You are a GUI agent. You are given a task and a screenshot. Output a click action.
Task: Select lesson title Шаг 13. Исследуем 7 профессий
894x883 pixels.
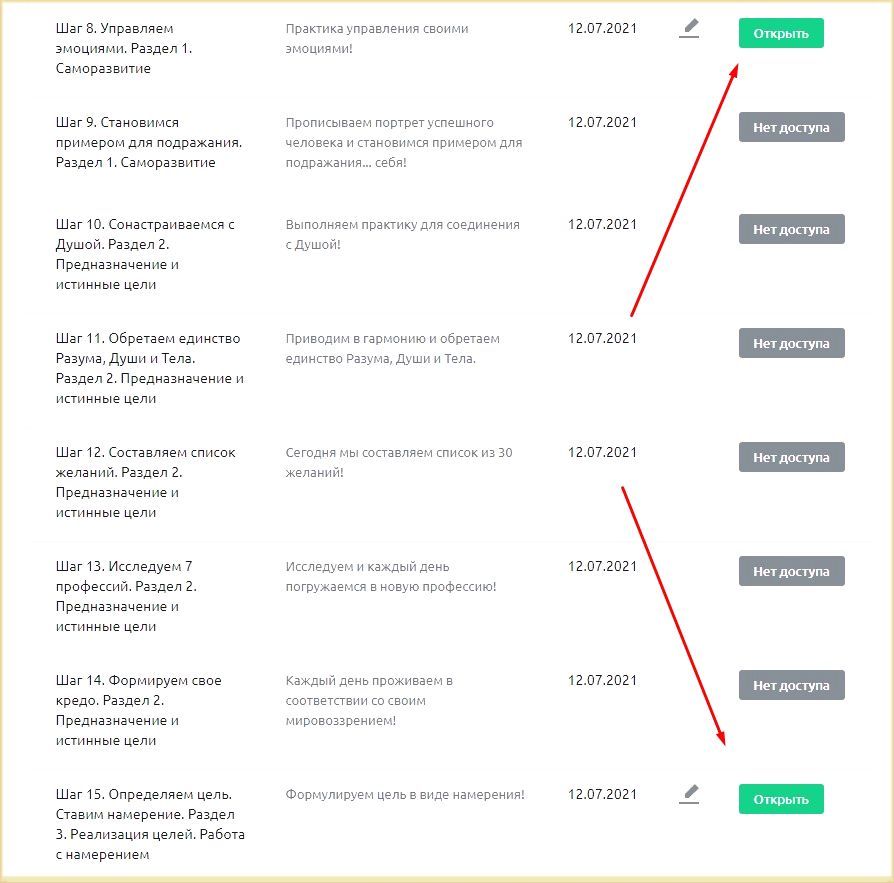pyautogui.click(x=126, y=596)
